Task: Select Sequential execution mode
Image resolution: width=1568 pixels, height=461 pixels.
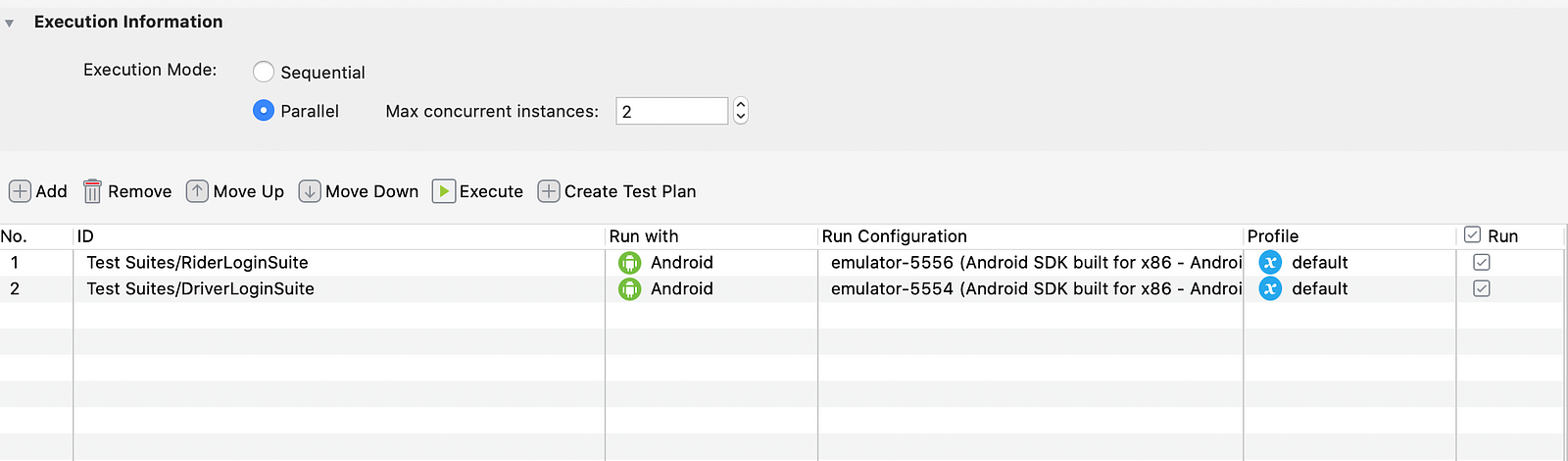Action: pos(264,72)
